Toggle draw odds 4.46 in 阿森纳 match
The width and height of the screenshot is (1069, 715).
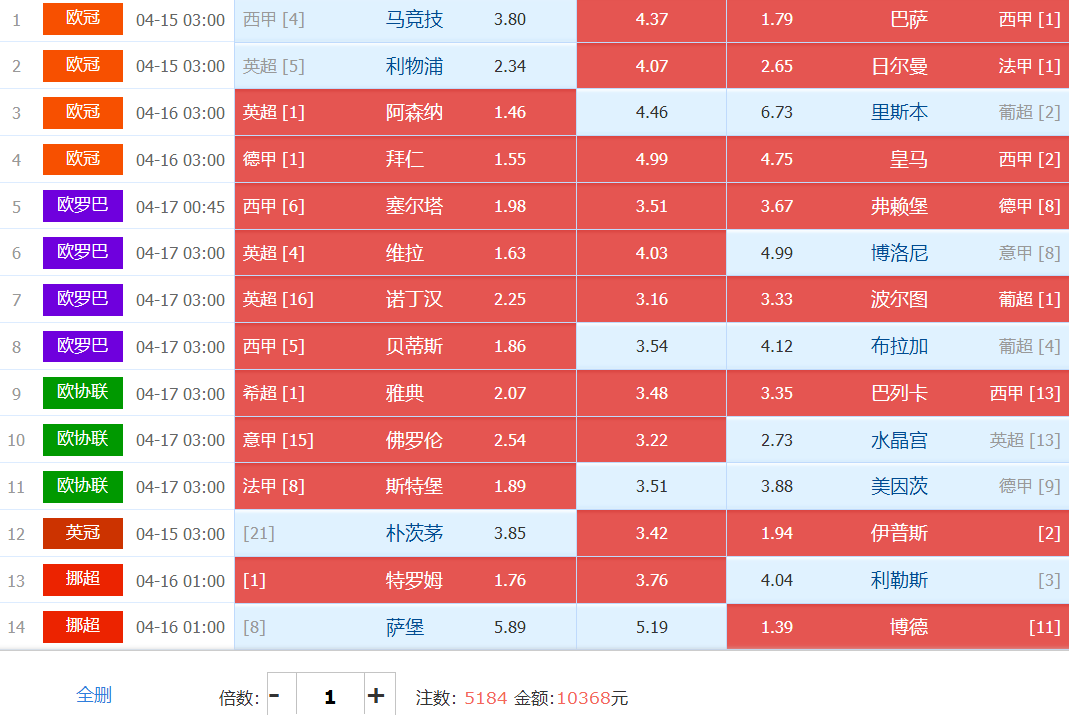[x=651, y=113]
